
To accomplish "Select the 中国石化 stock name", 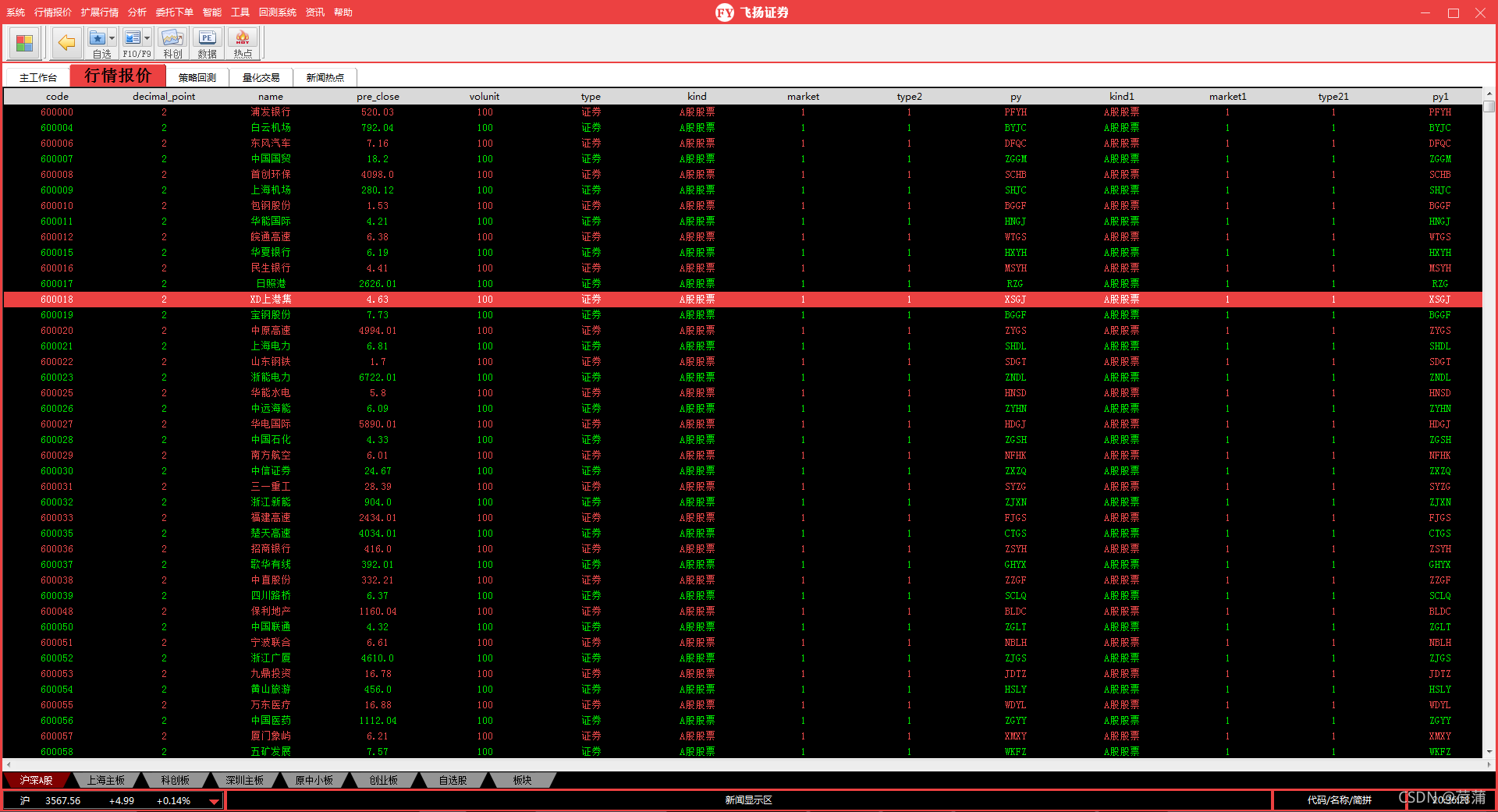I will coord(271,440).
